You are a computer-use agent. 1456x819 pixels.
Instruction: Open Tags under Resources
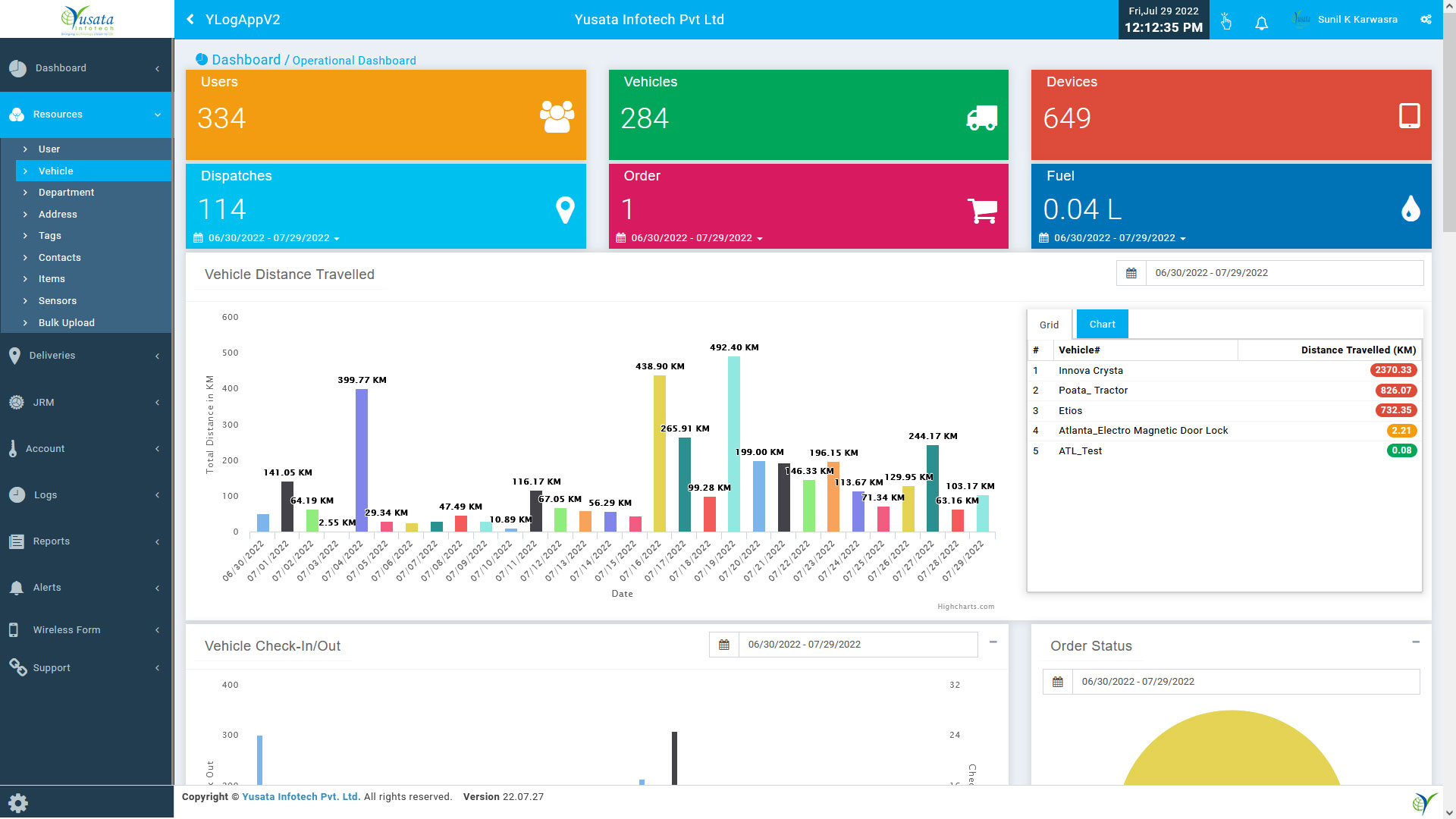pos(49,236)
